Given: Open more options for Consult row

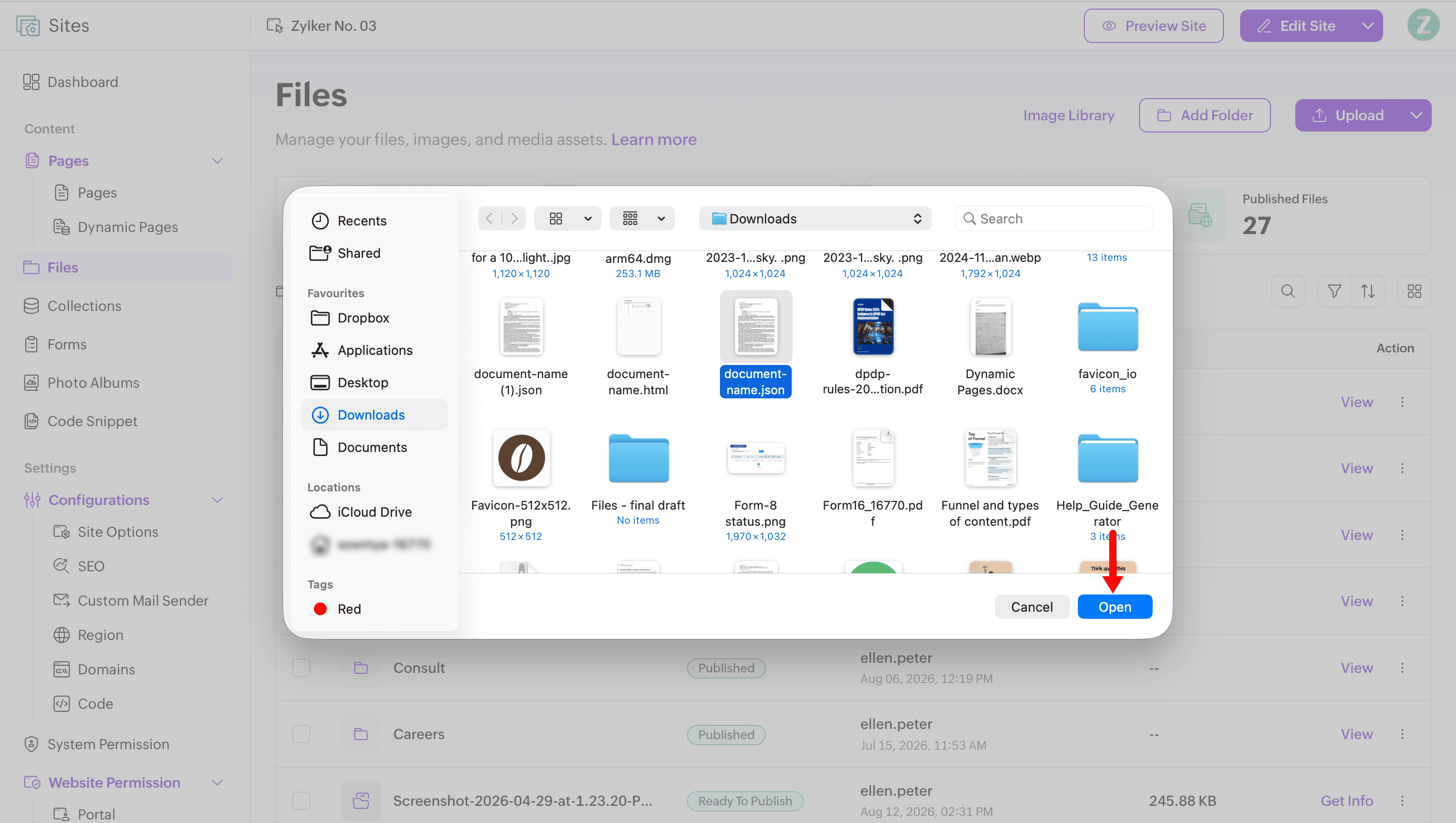Looking at the screenshot, I should click(x=1402, y=668).
